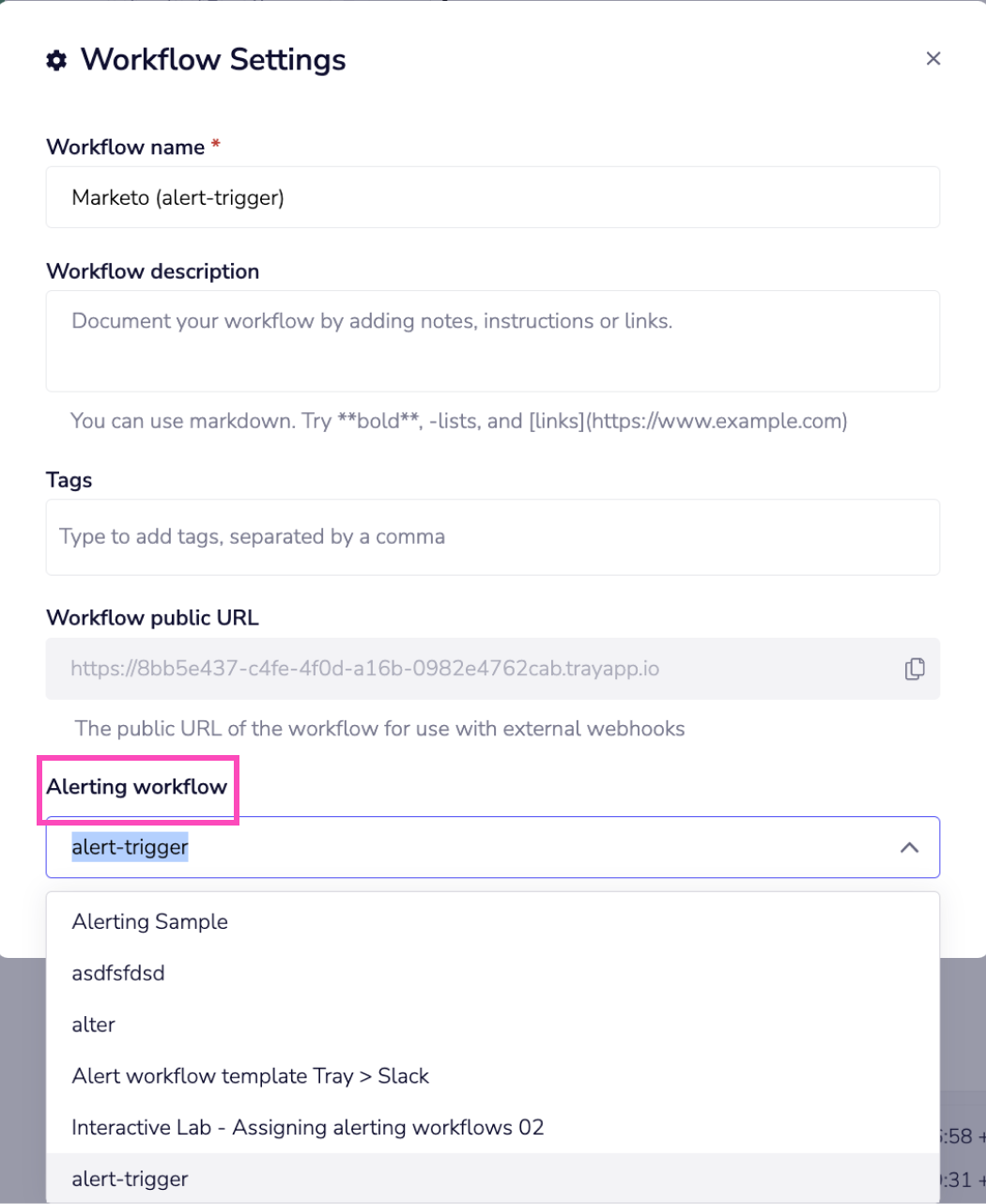Screen dimensions: 986x1204
Task: Select the "alter" workflow option
Action: point(93,1025)
